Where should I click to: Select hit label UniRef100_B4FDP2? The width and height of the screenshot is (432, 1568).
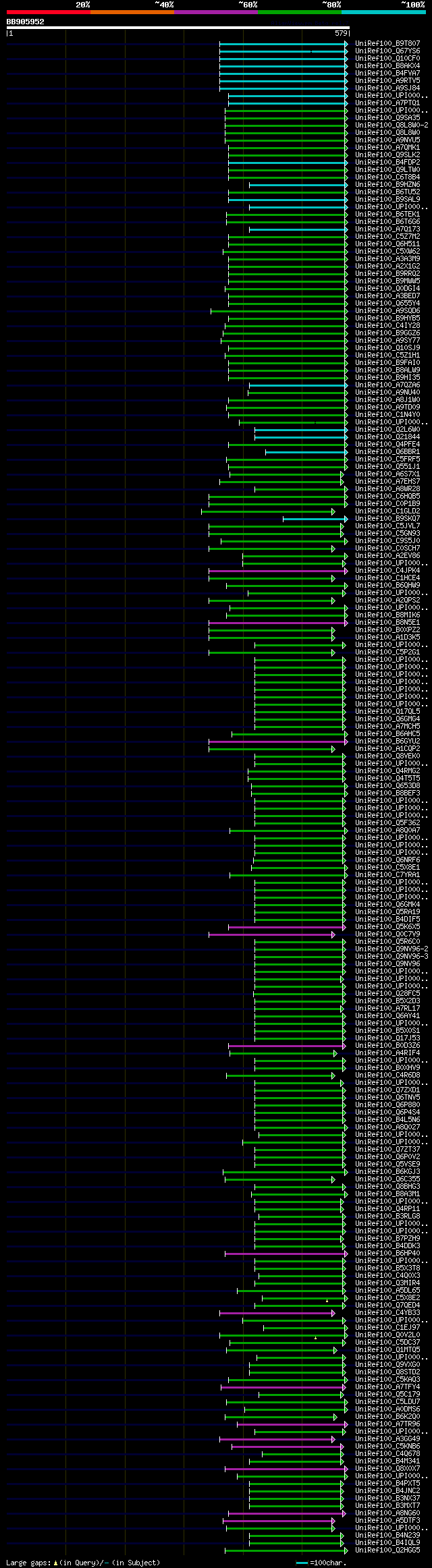[x=387, y=163]
